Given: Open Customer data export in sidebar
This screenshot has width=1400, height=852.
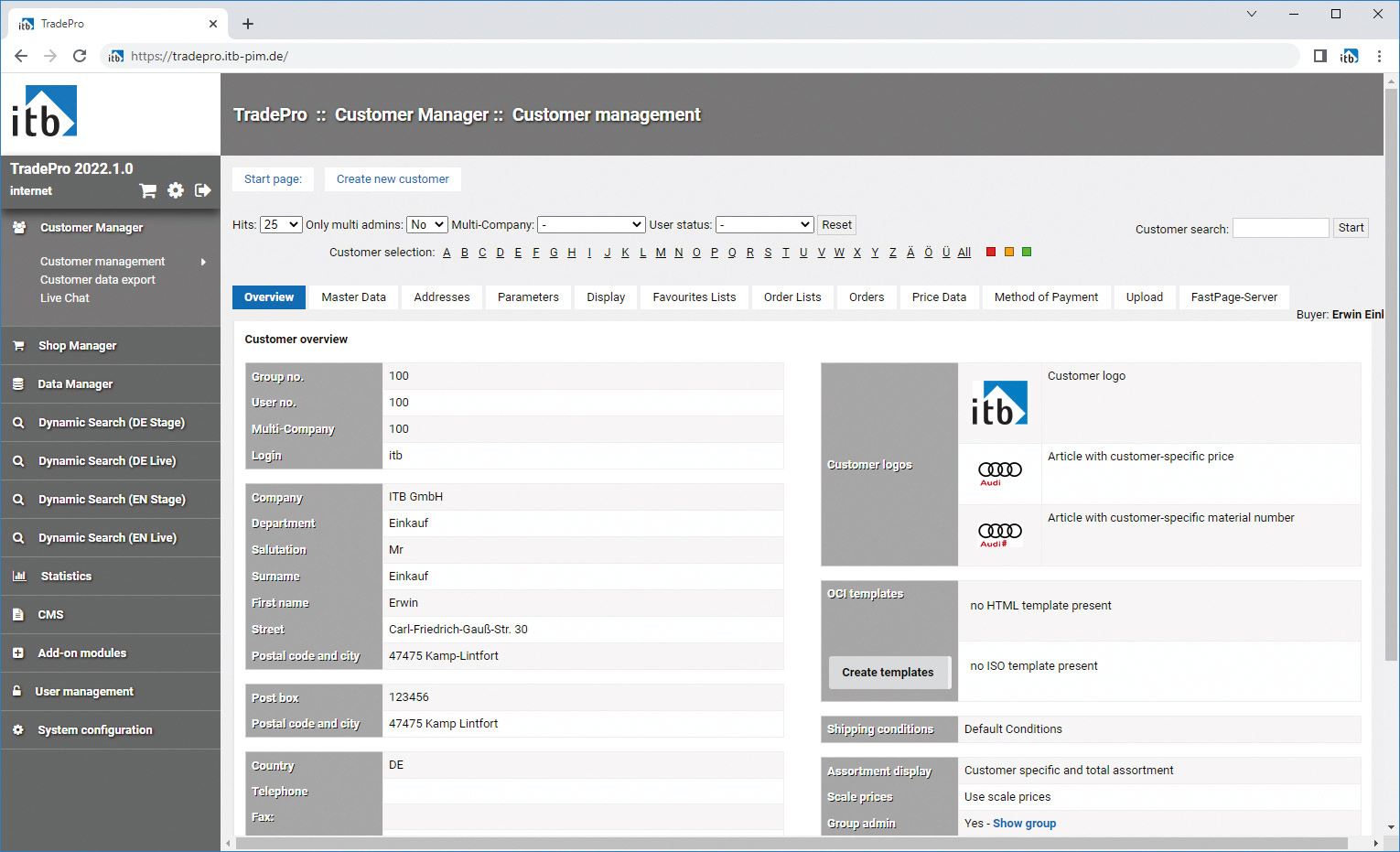Looking at the screenshot, I should click(98, 280).
